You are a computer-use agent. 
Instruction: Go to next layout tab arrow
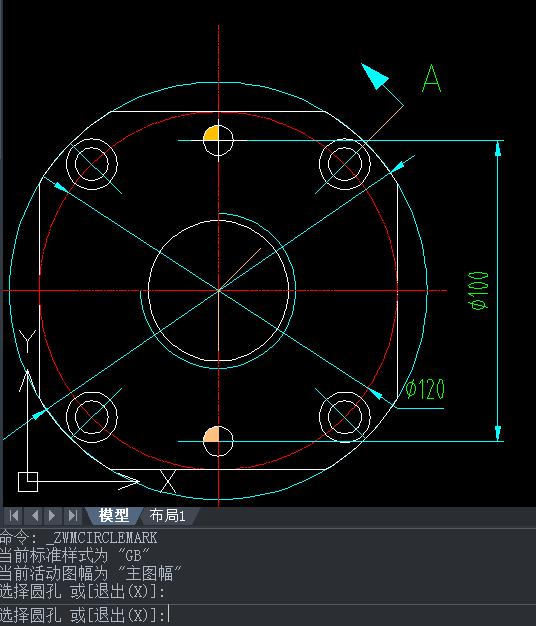(x=53, y=516)
